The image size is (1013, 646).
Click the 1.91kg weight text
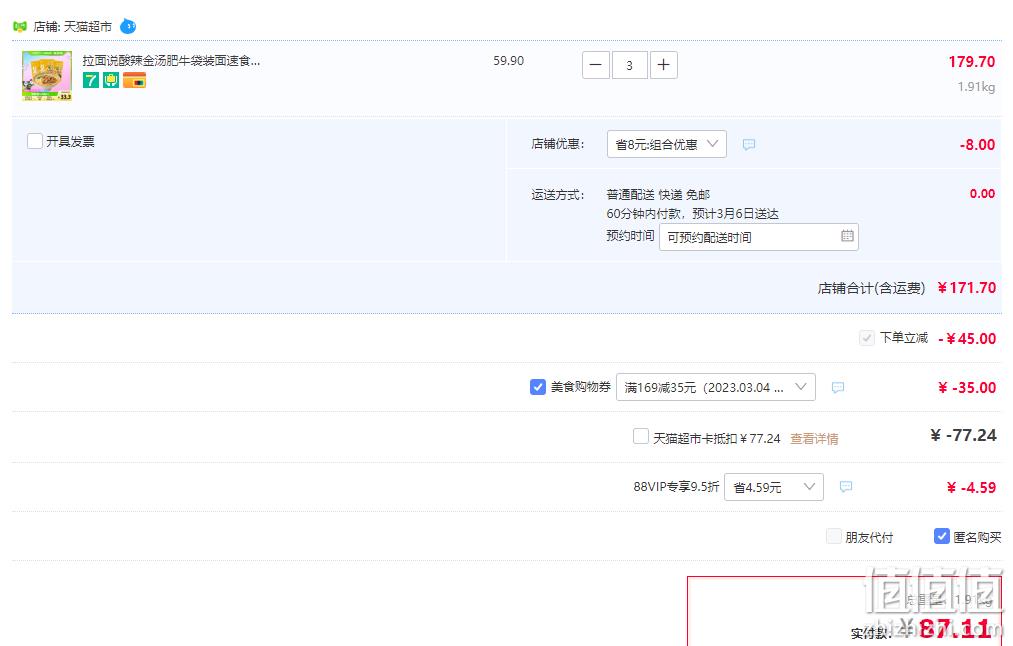(x=976, y=87)
